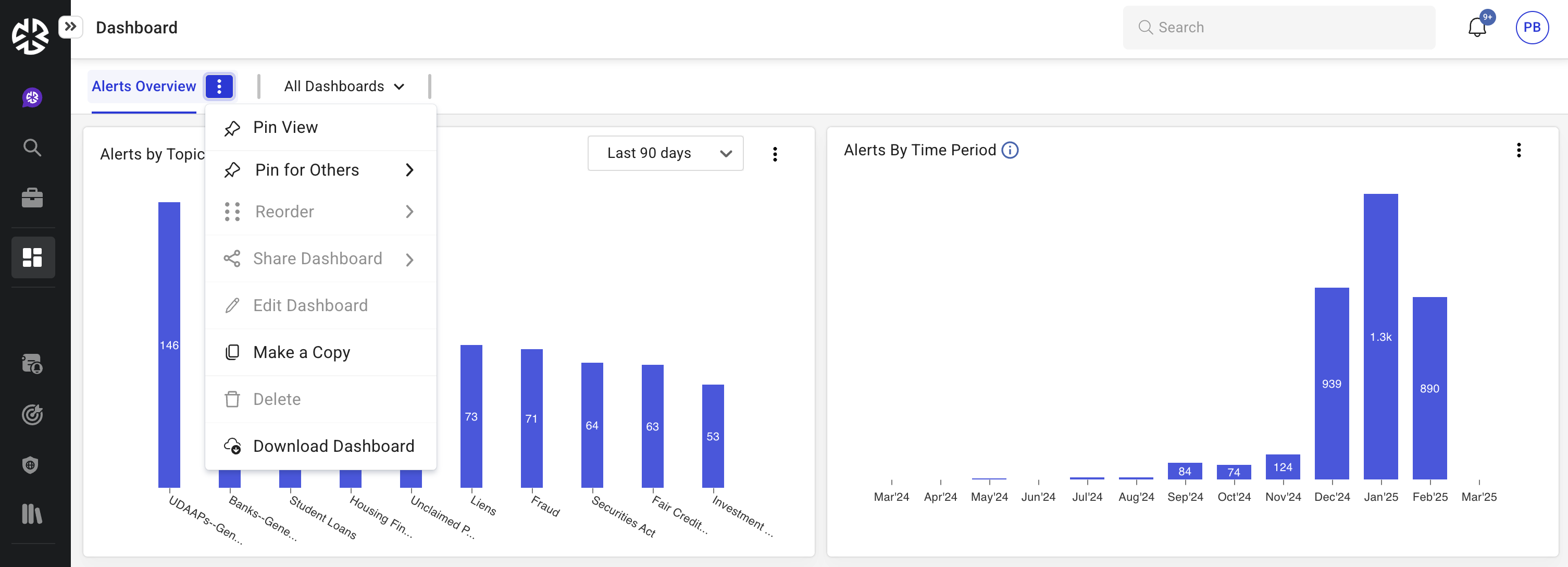Select the dashboard grid icon in sidebar

click(32, 257)
